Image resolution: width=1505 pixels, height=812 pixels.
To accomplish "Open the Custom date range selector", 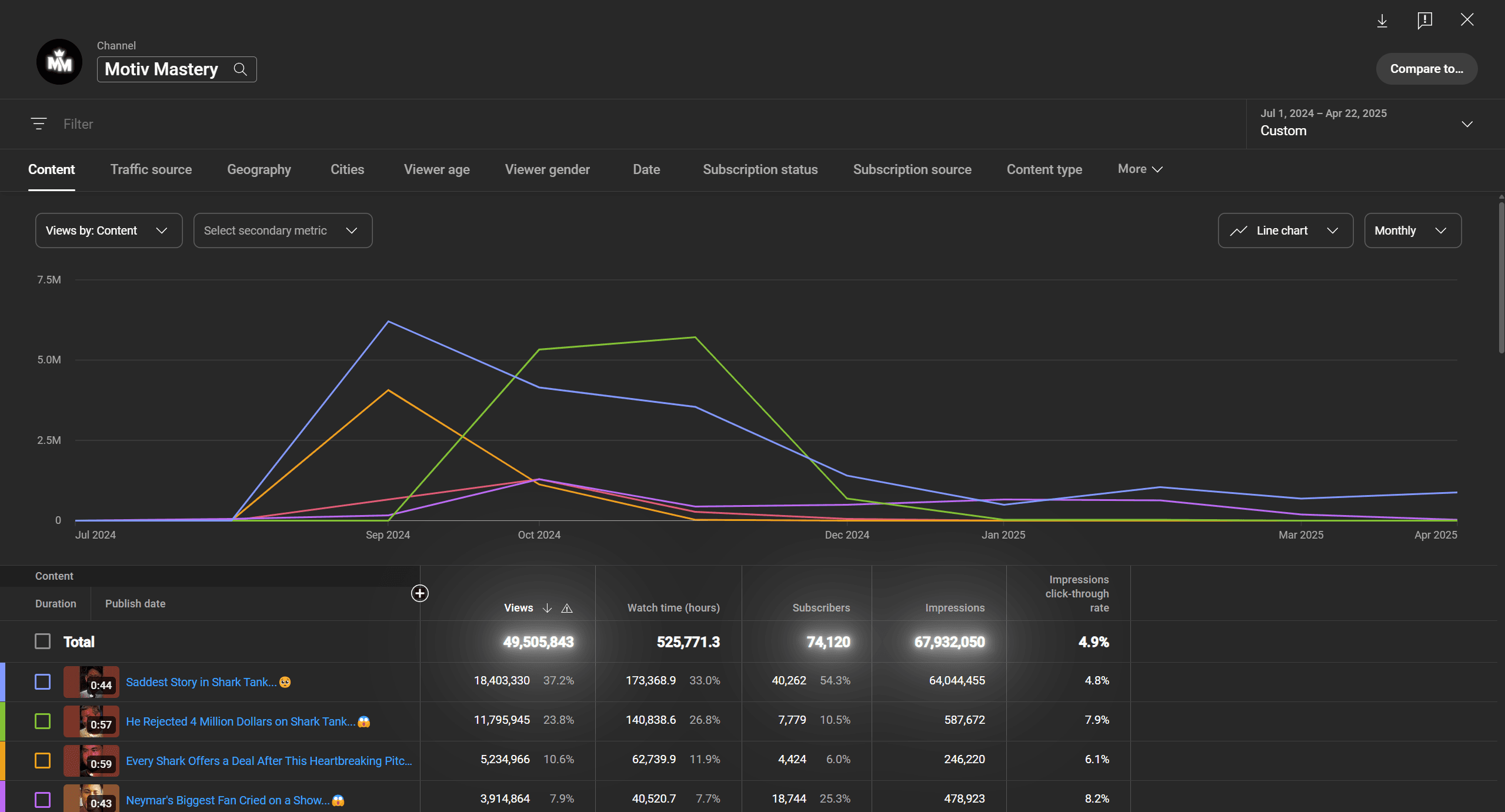I will pyautogui.click(x=1364, y=123).
